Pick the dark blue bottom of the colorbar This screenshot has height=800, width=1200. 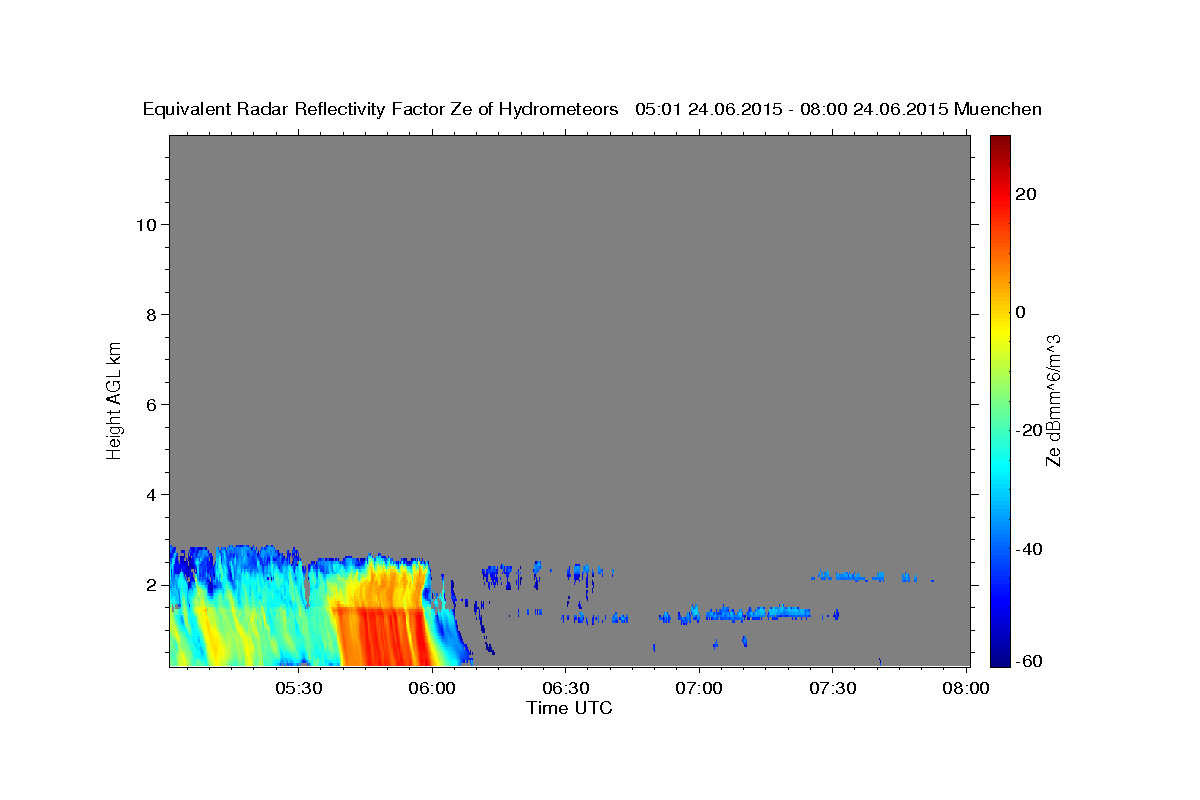tap(999, 658)
